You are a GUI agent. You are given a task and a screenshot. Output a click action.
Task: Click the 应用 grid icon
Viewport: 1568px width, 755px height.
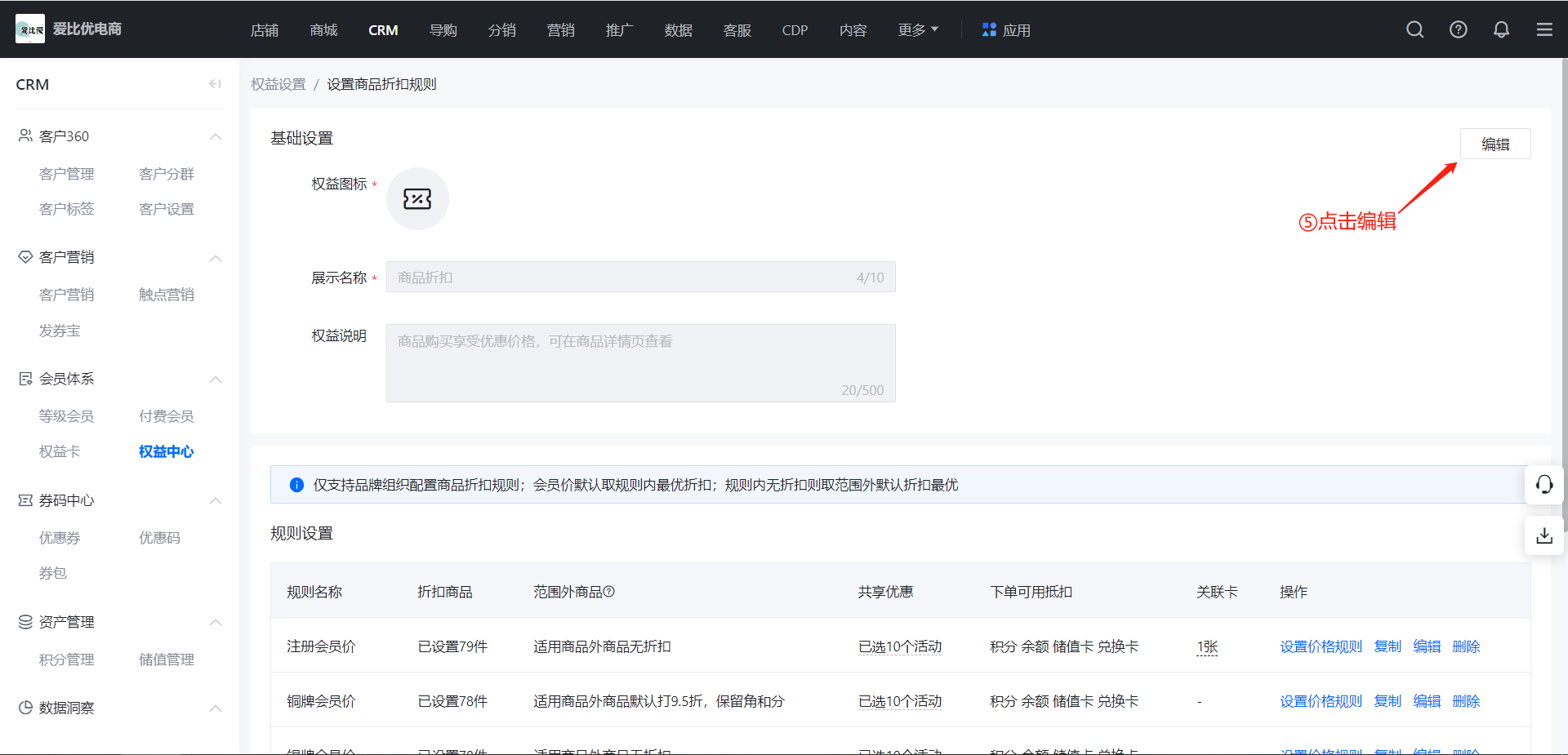[x=989, y=29]
